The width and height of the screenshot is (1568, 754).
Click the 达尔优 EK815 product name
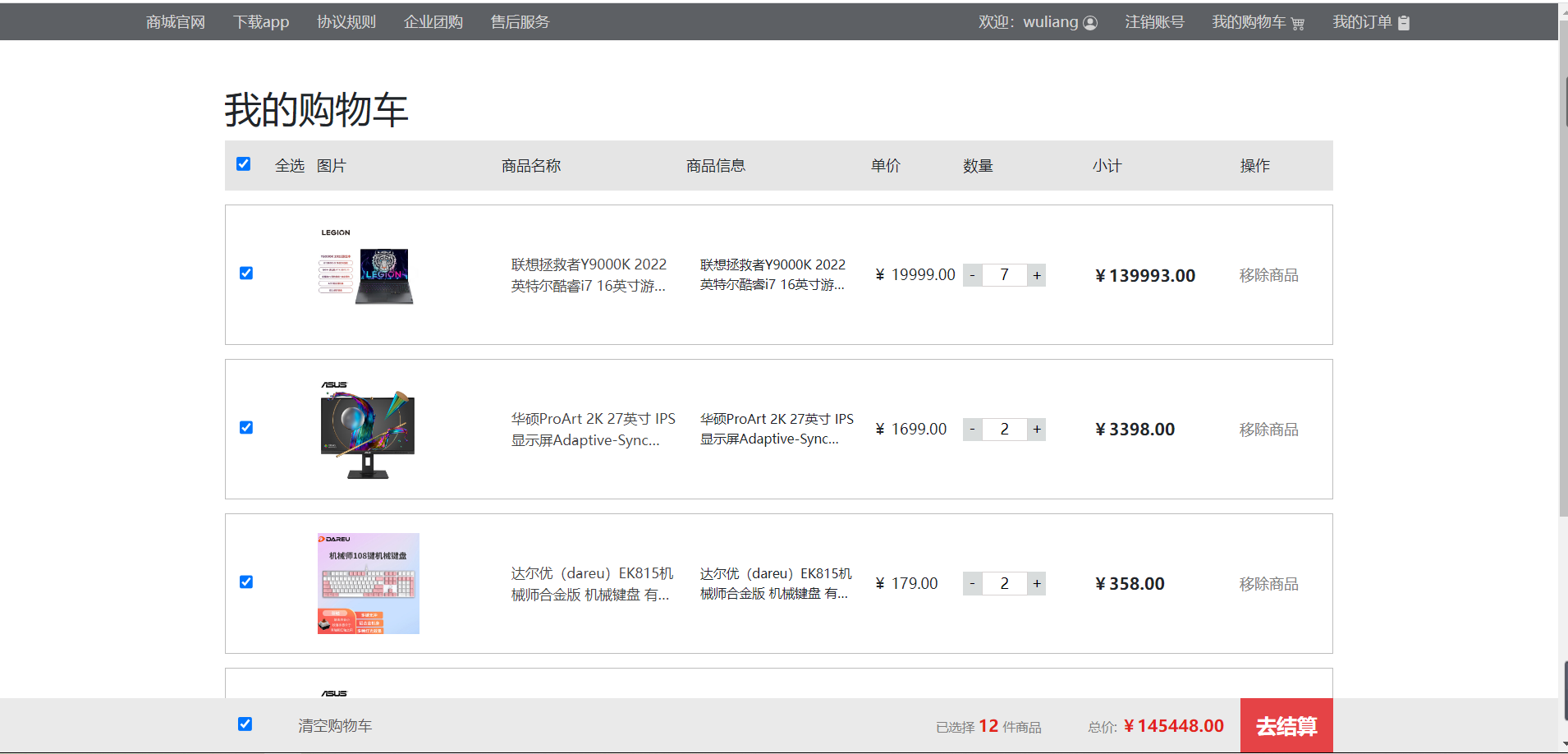coord(593,584)
